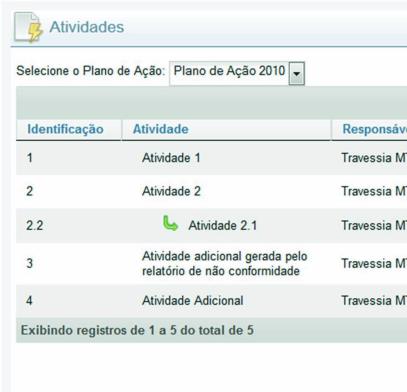Sort by Atividade column header
The height and width of the screenshot is (392, 407).
coord(161,129)
